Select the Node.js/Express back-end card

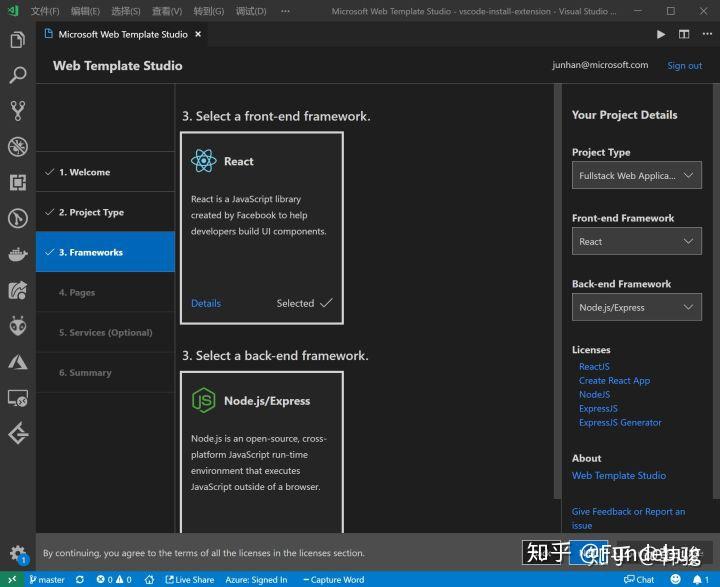pyautogui.click(x=262, y=452)
